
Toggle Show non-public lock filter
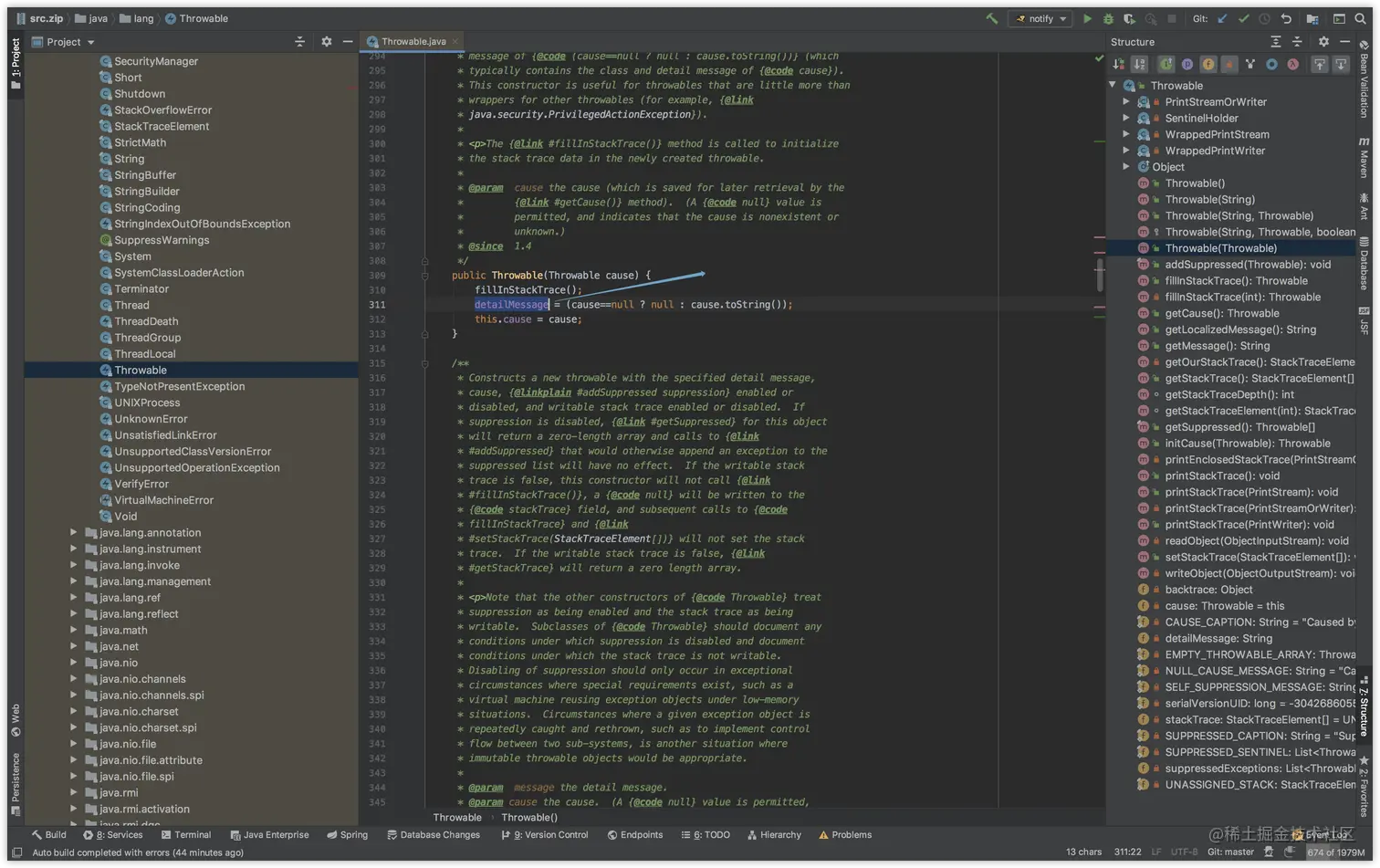1229,64
